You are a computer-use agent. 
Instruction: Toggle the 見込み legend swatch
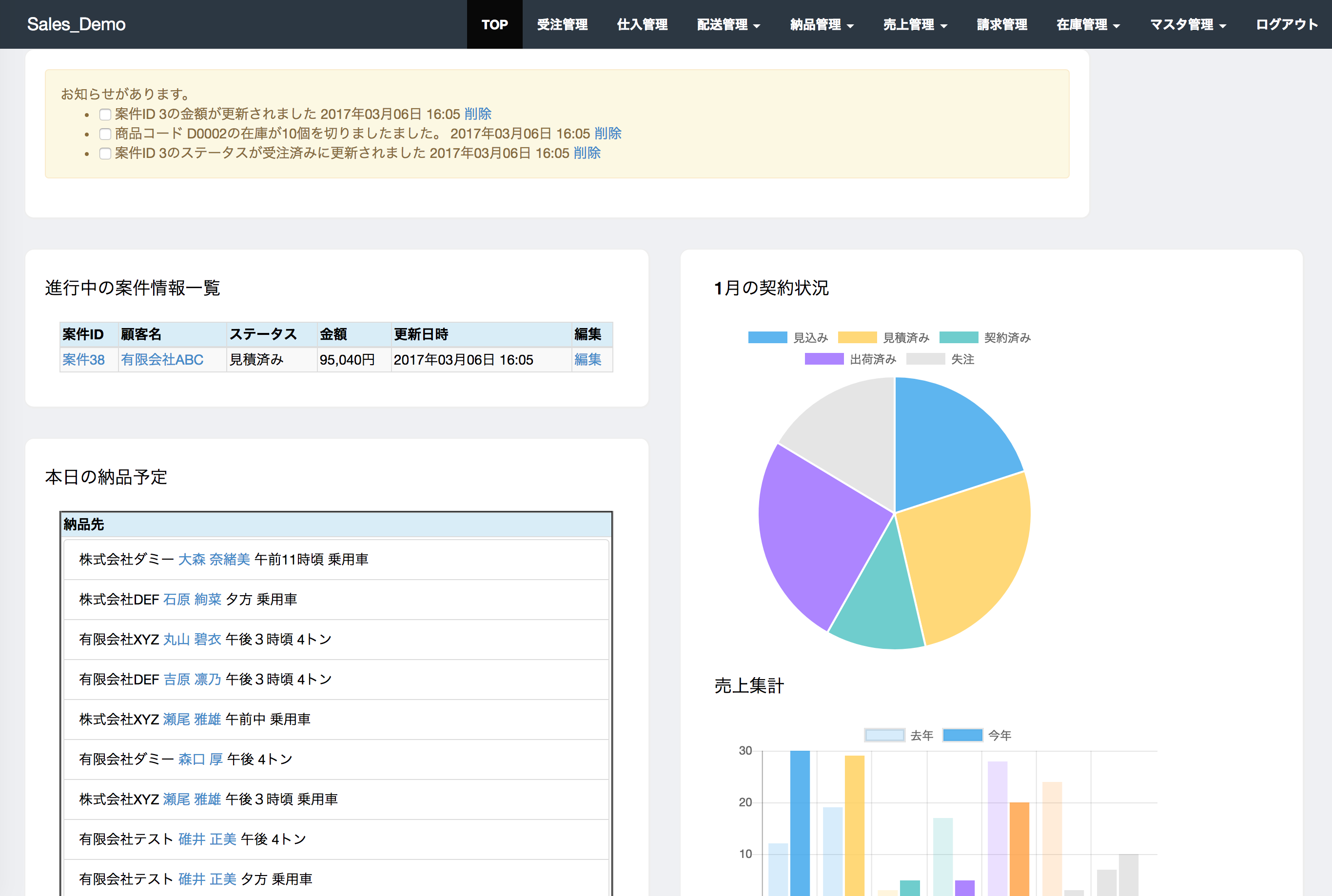767,338
